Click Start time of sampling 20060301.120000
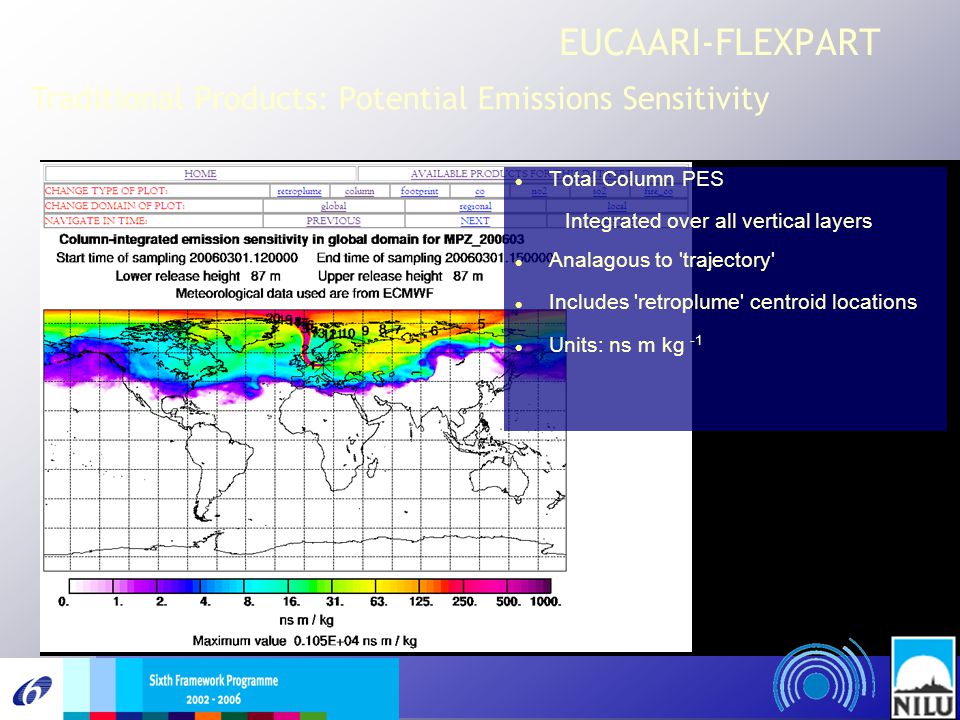960x720 pixels. pos(177,258)
